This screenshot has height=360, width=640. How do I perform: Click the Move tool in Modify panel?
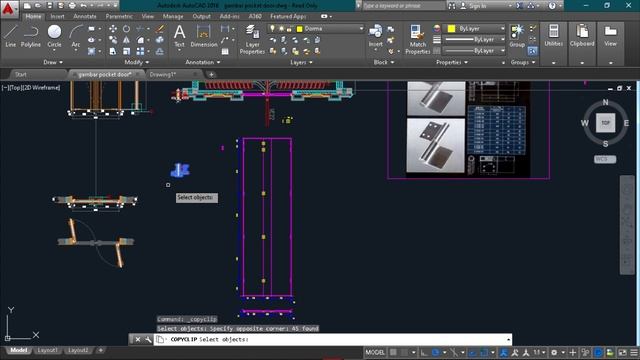click(113, 29)
